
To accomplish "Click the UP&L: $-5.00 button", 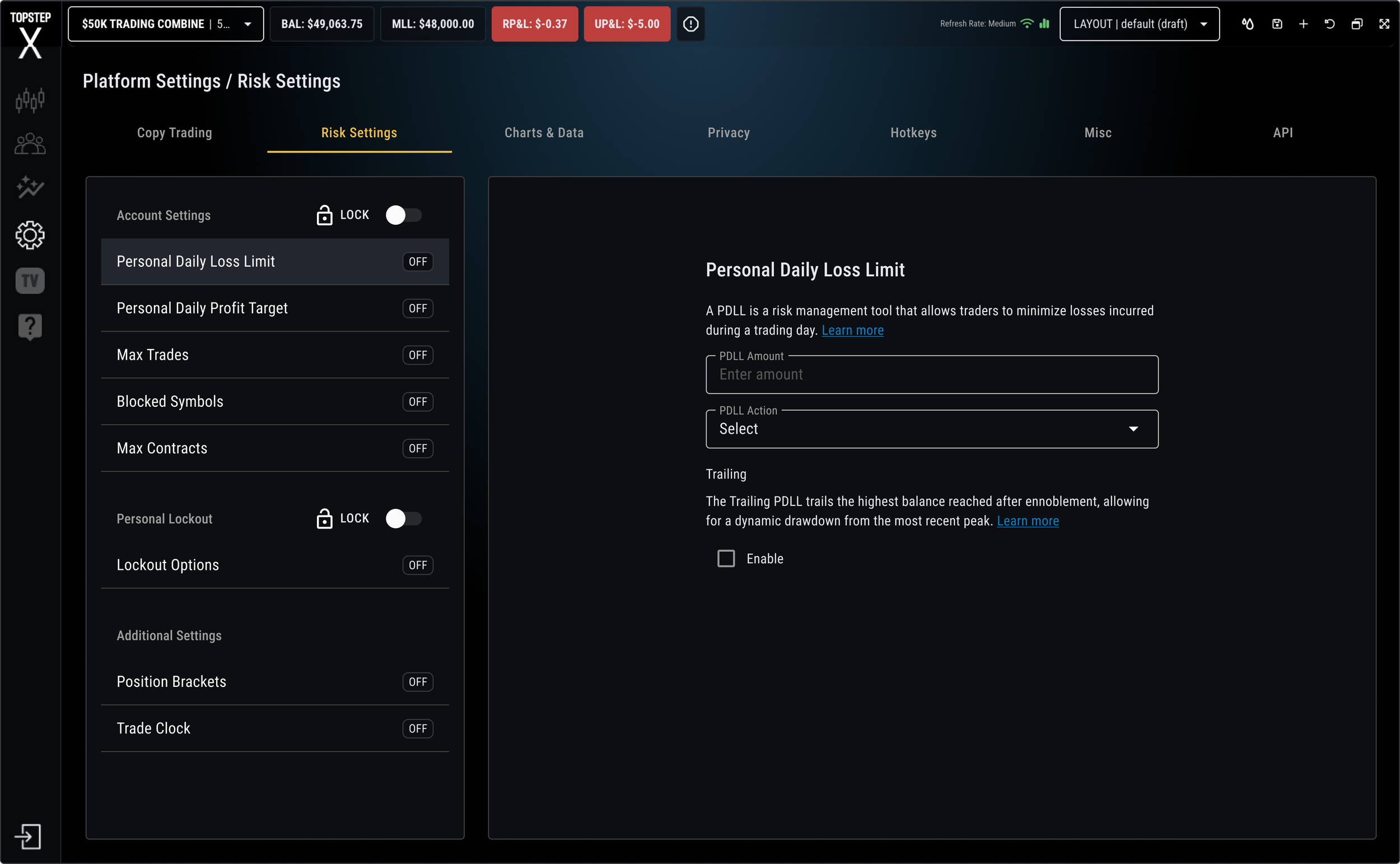I will [626, 24].
